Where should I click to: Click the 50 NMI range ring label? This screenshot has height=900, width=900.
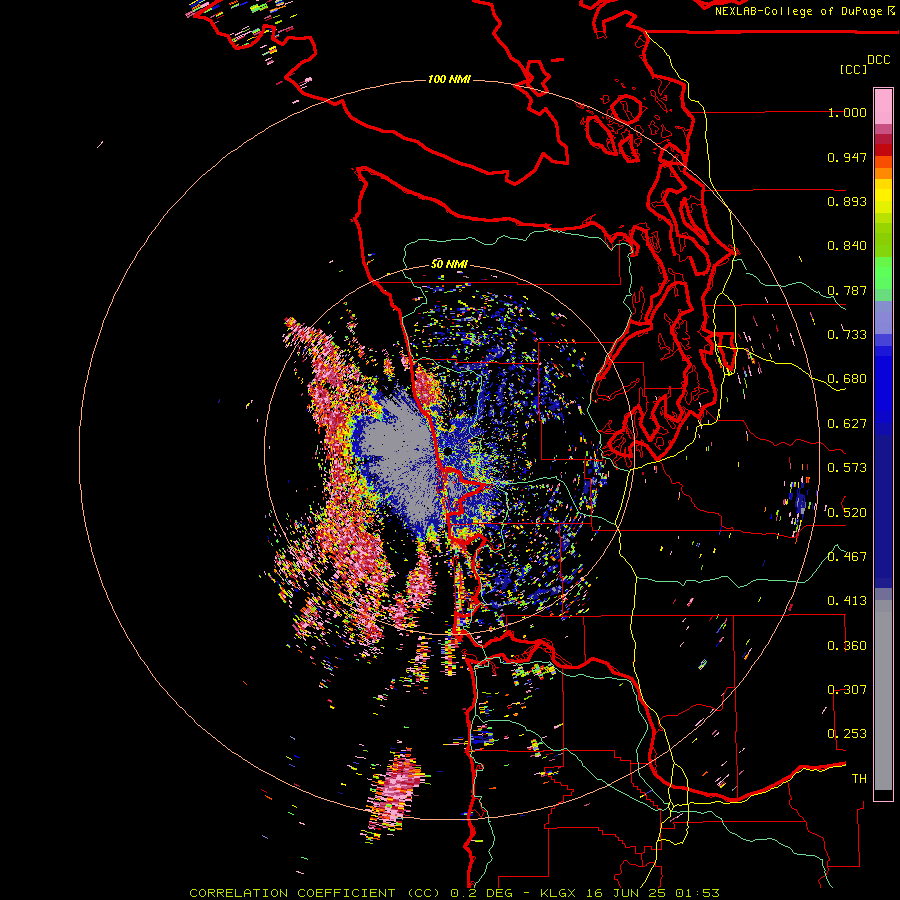(x=449, y=264)
